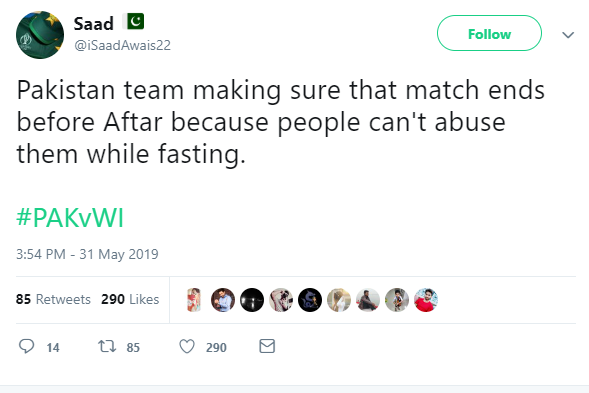This screenshot has width=589, height=393.
Task: Open the first liker avatar in the row
Action: [x=194, y=300]
